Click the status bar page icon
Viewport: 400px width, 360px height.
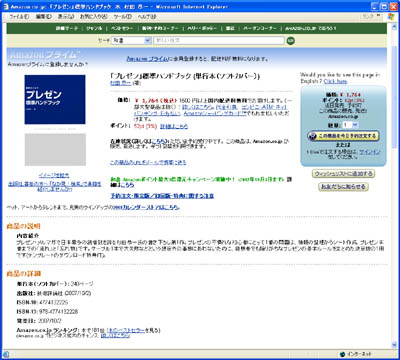click(6, 354)
